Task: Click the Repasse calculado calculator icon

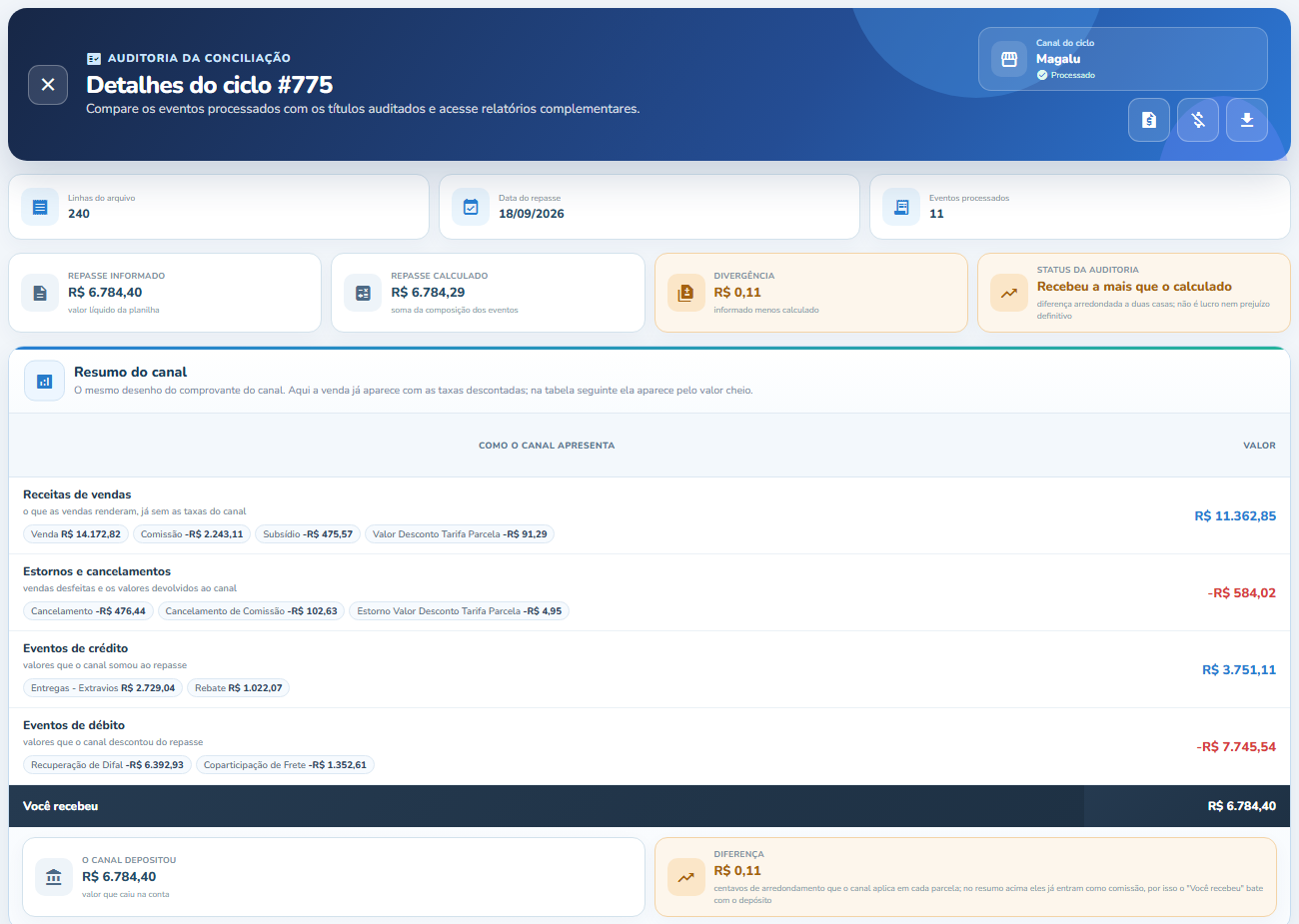Action: (363, 293)
